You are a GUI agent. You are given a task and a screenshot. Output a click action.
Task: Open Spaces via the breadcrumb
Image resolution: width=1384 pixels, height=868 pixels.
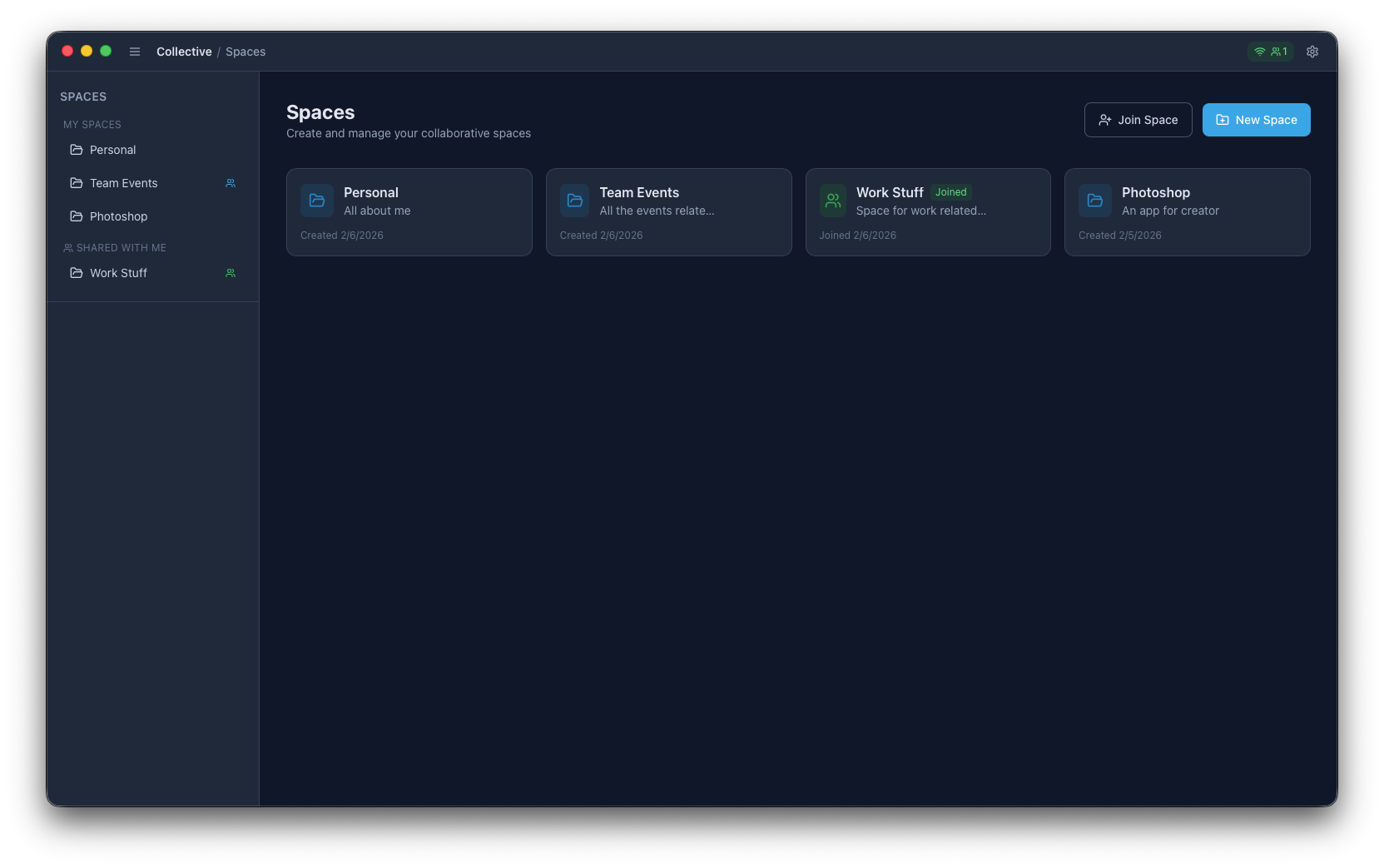[x=246, y=52]
